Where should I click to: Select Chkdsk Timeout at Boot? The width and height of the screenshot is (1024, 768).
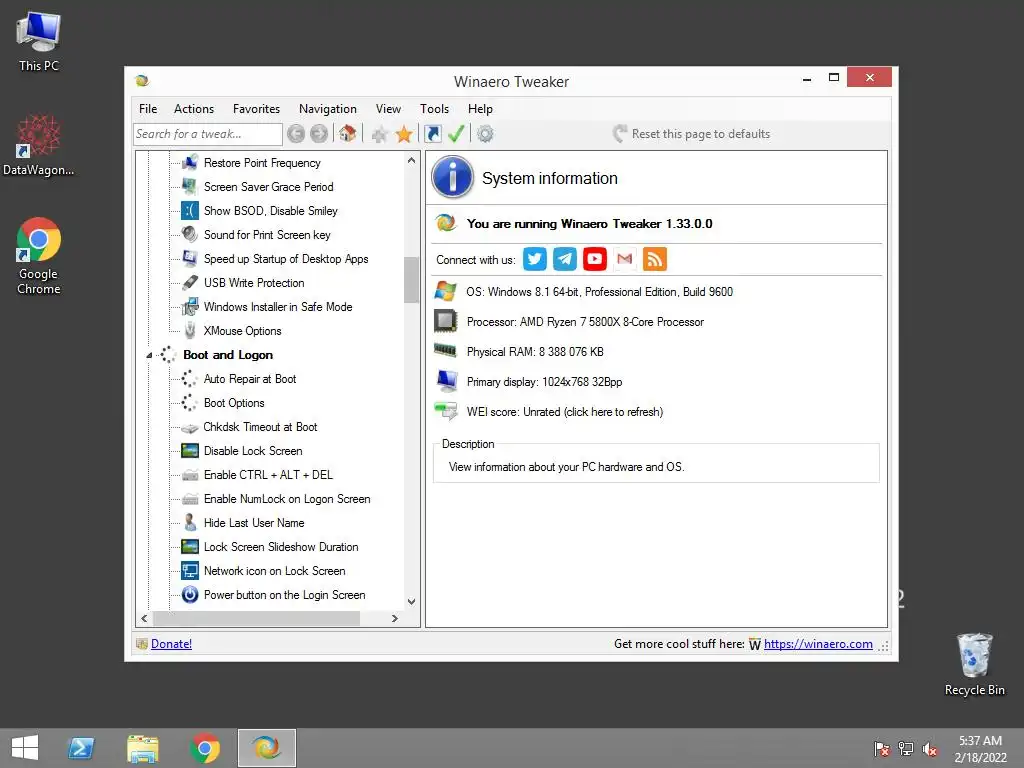(260, 427)
